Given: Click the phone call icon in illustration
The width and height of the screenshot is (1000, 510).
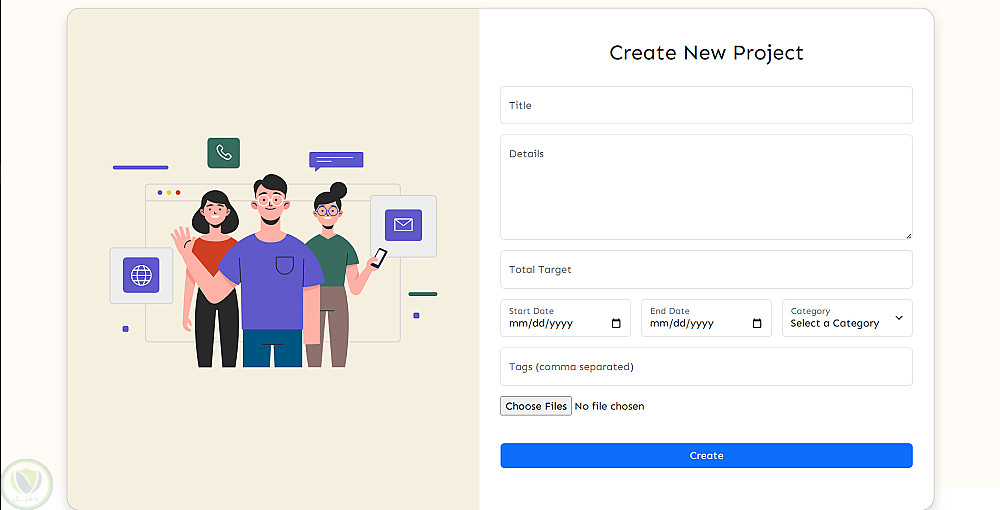Looking at the screenshot, I should pos(224,153).
